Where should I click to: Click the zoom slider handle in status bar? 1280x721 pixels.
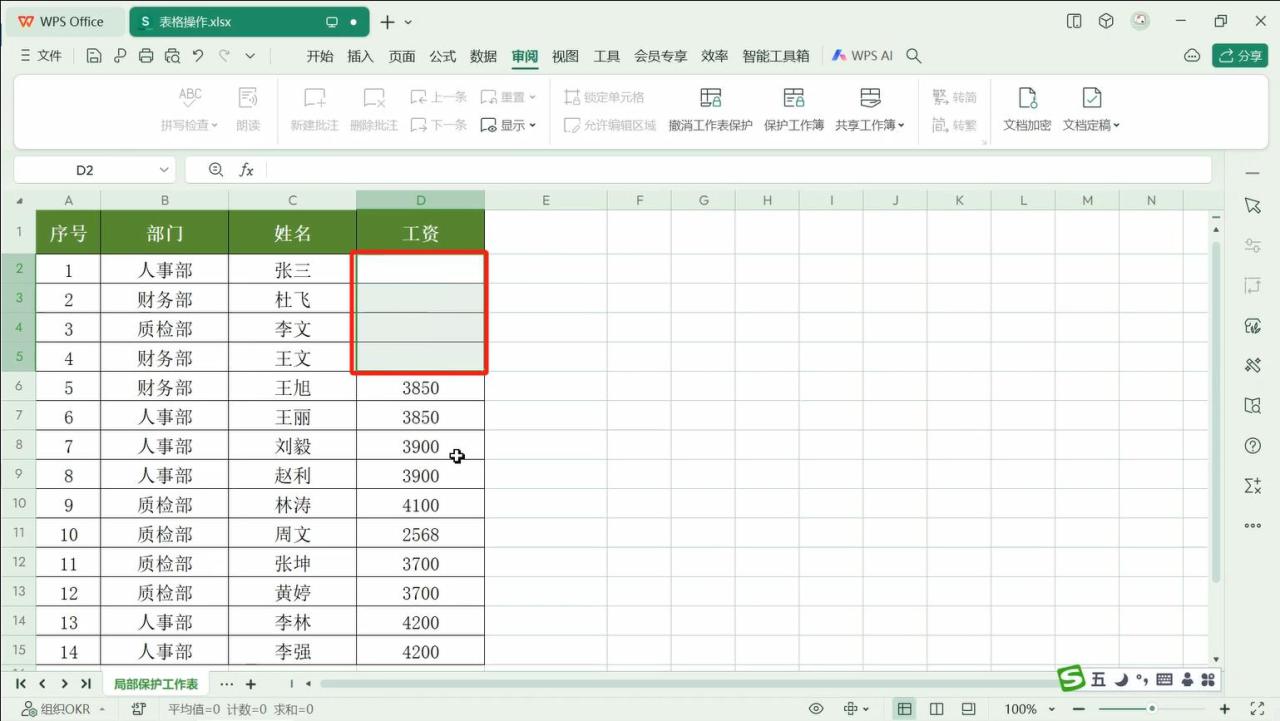1152,709
